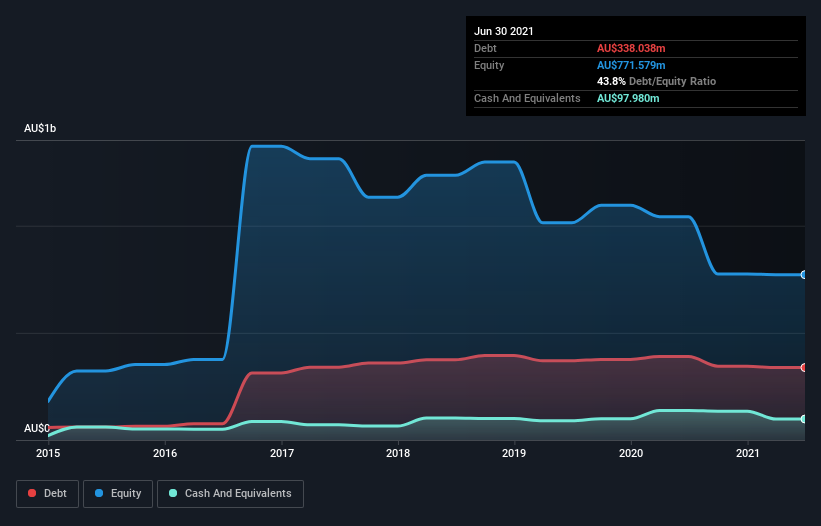The height and width of the screenshot is (526, 821).
Task: Click the 2016 x-axis label
Action: coord(165,453)
